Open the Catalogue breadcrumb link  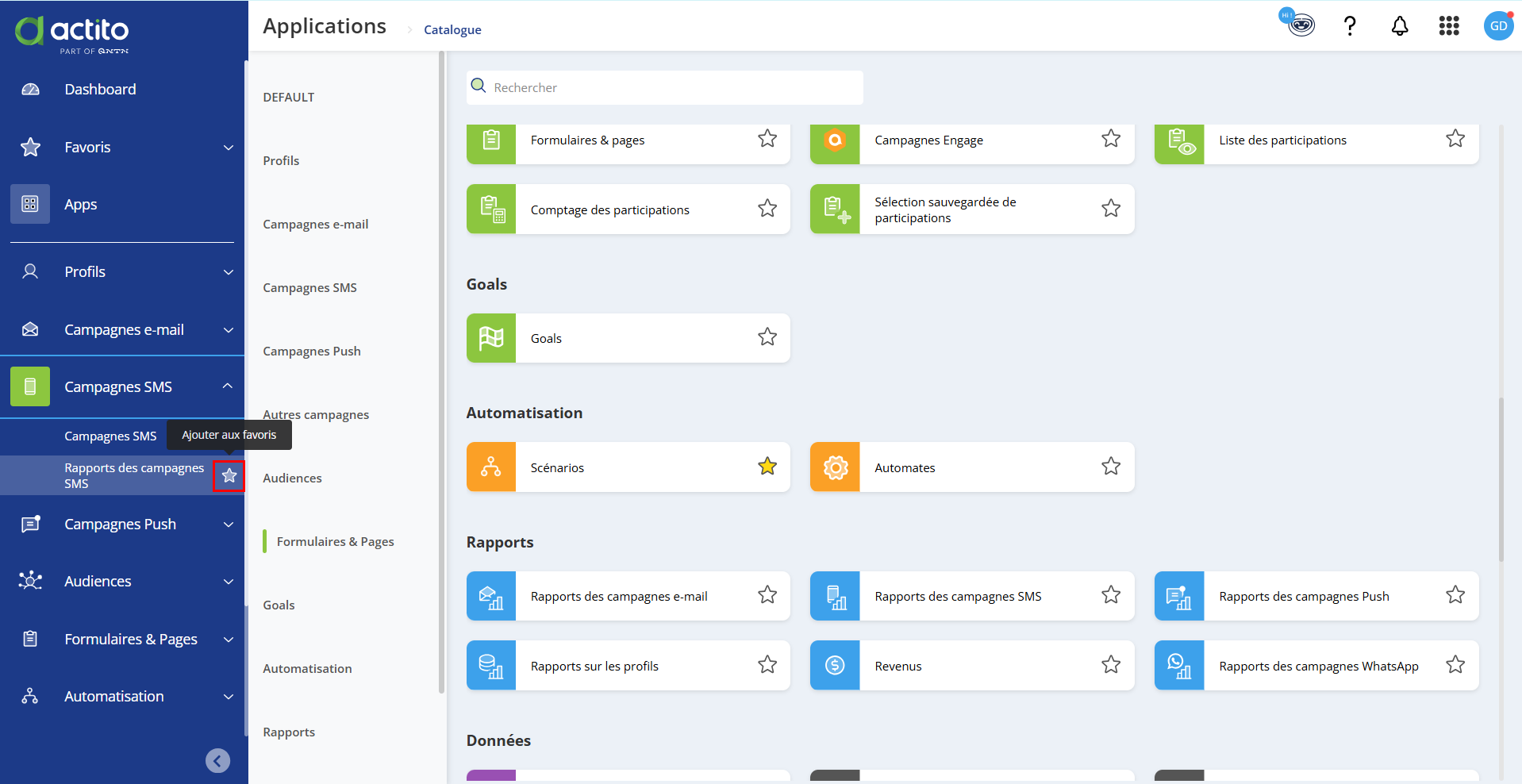(452, 29)
